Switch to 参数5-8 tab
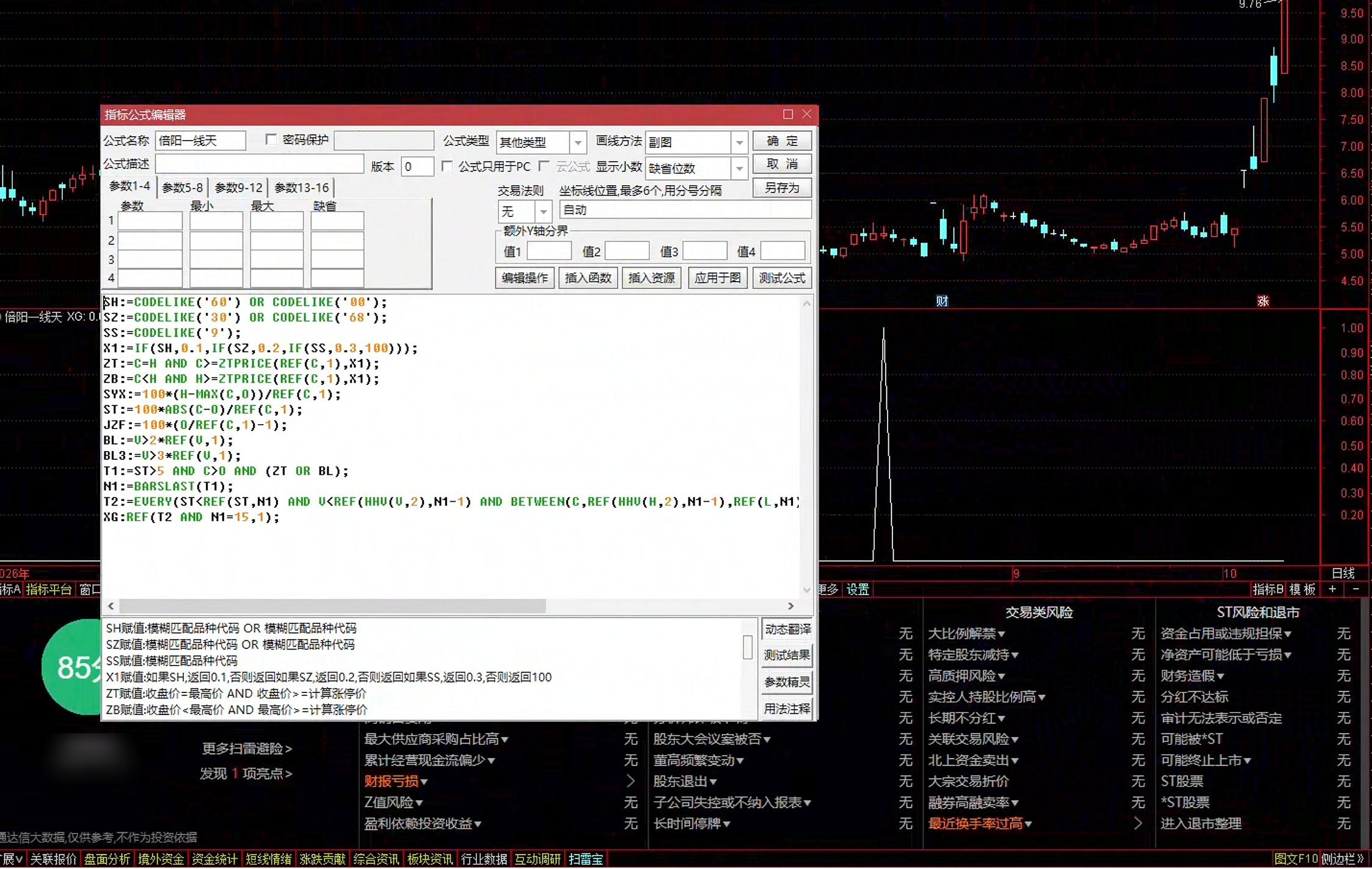Image resolution: width=1372 pixels, height=869 pixels. point(182,188)
